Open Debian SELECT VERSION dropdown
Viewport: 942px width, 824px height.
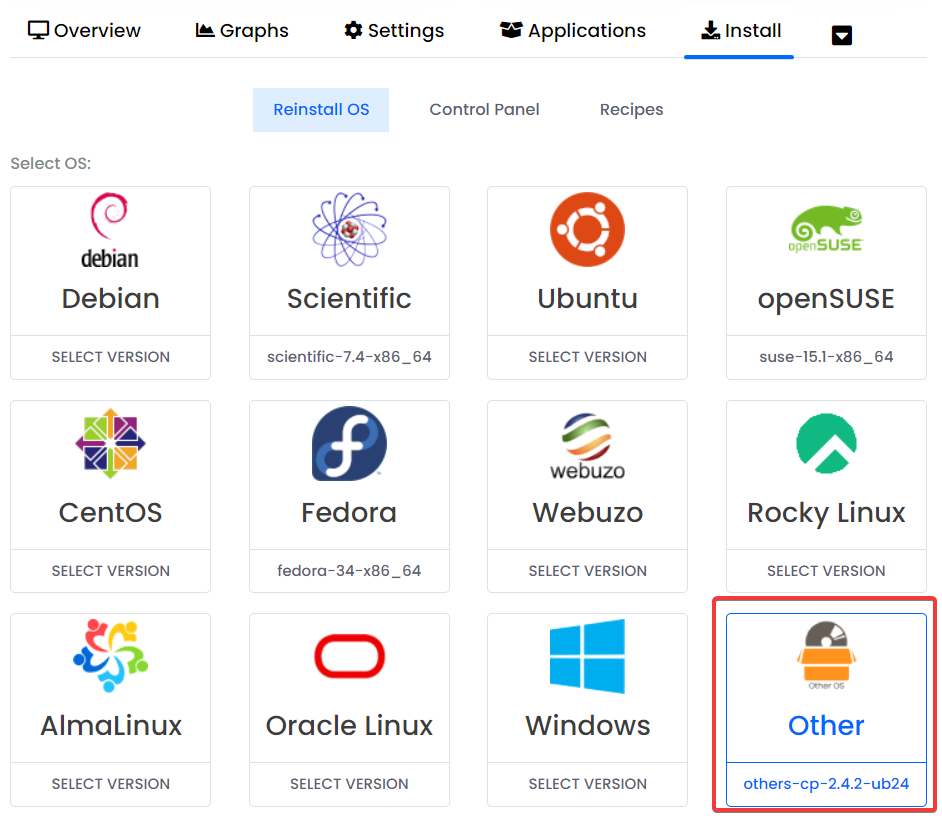pyautogui.click(x=111, y=357)
